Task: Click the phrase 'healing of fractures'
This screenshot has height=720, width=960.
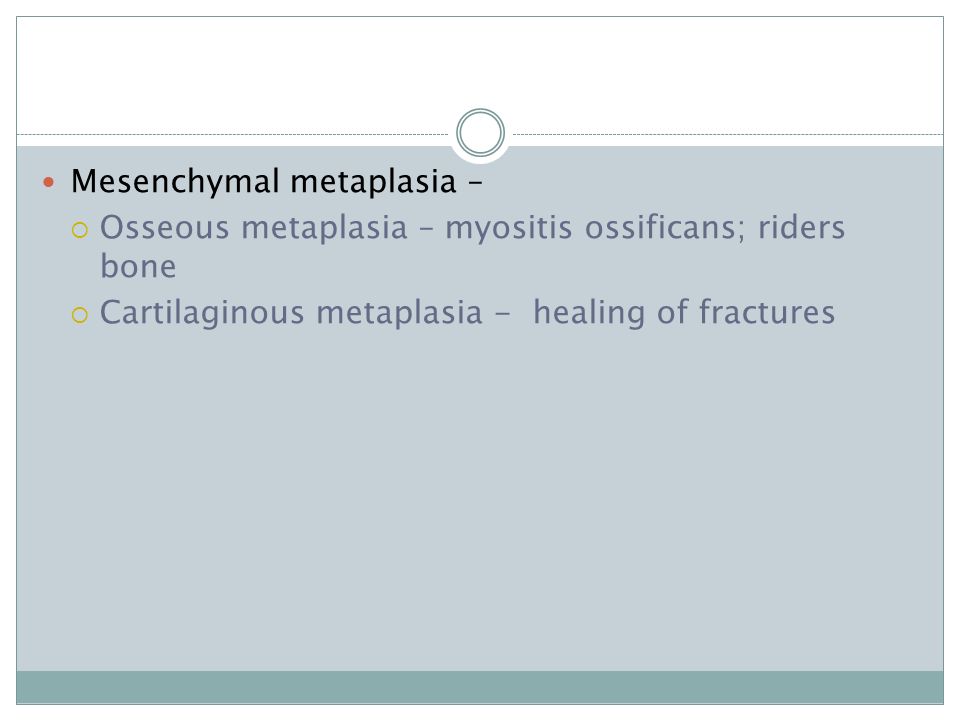Action: [684, 312]
